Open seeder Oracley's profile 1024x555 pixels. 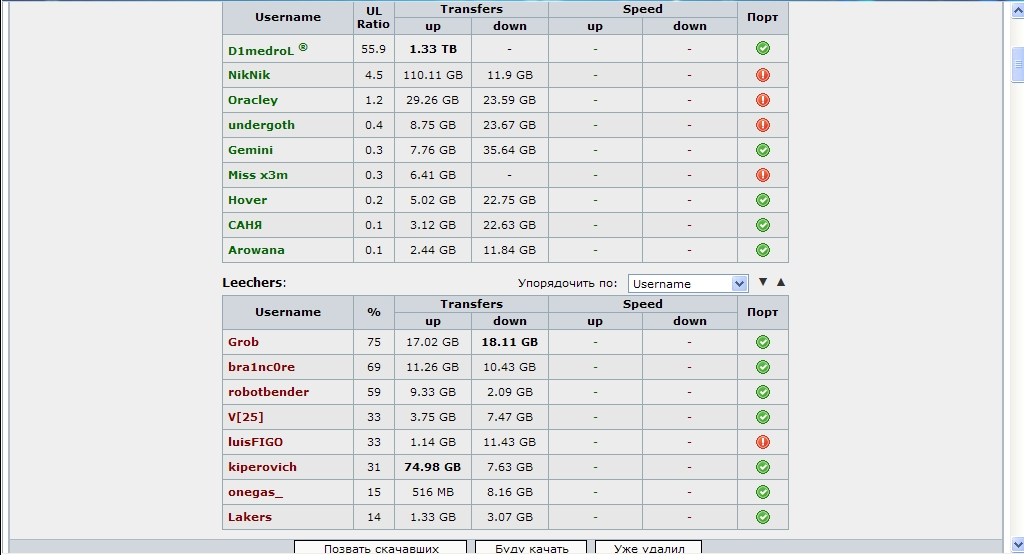(x=253, y=100)
